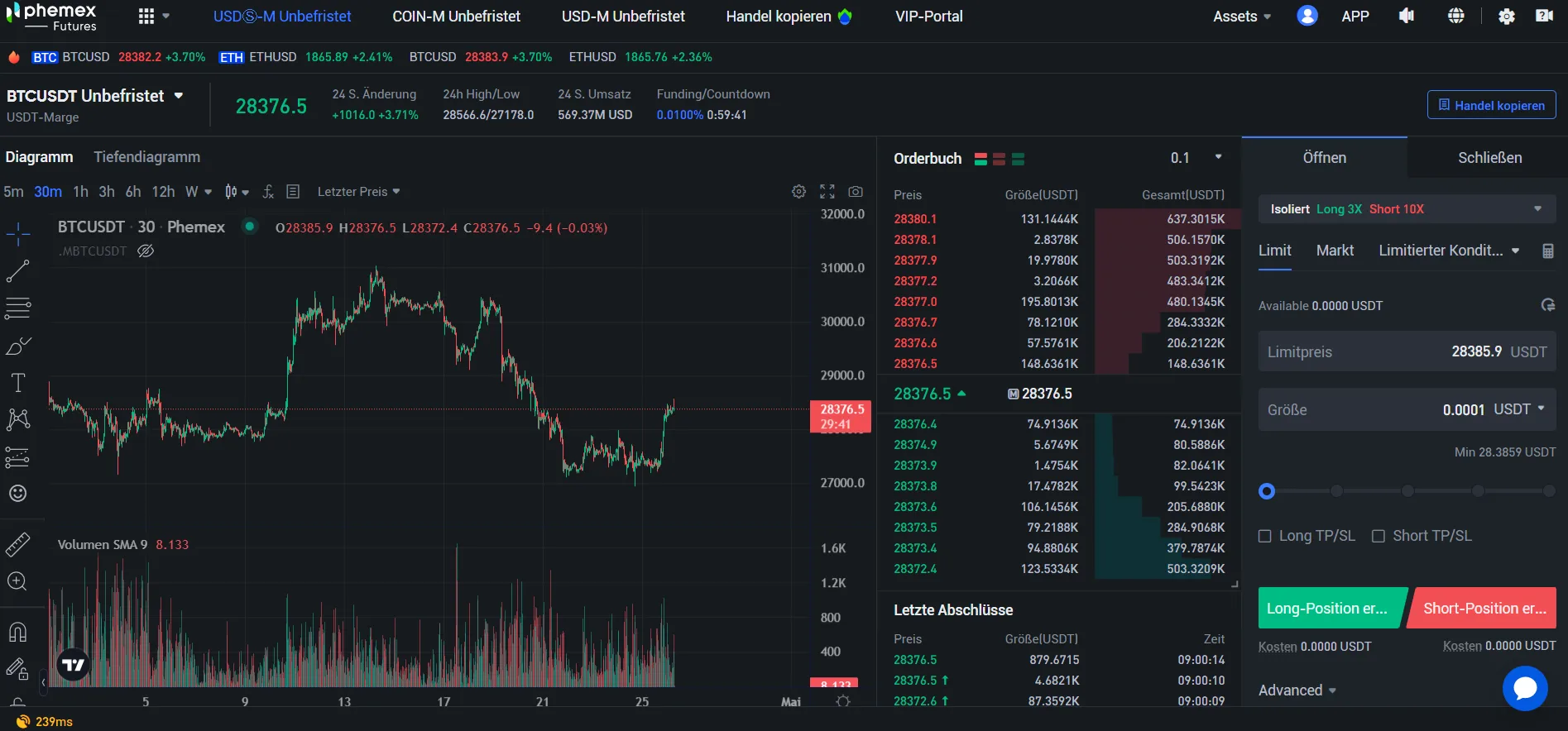Switch to COIN-M Unbefristet tab
The height and width of the screenshot is (731, 1568).
pos(456,16)
